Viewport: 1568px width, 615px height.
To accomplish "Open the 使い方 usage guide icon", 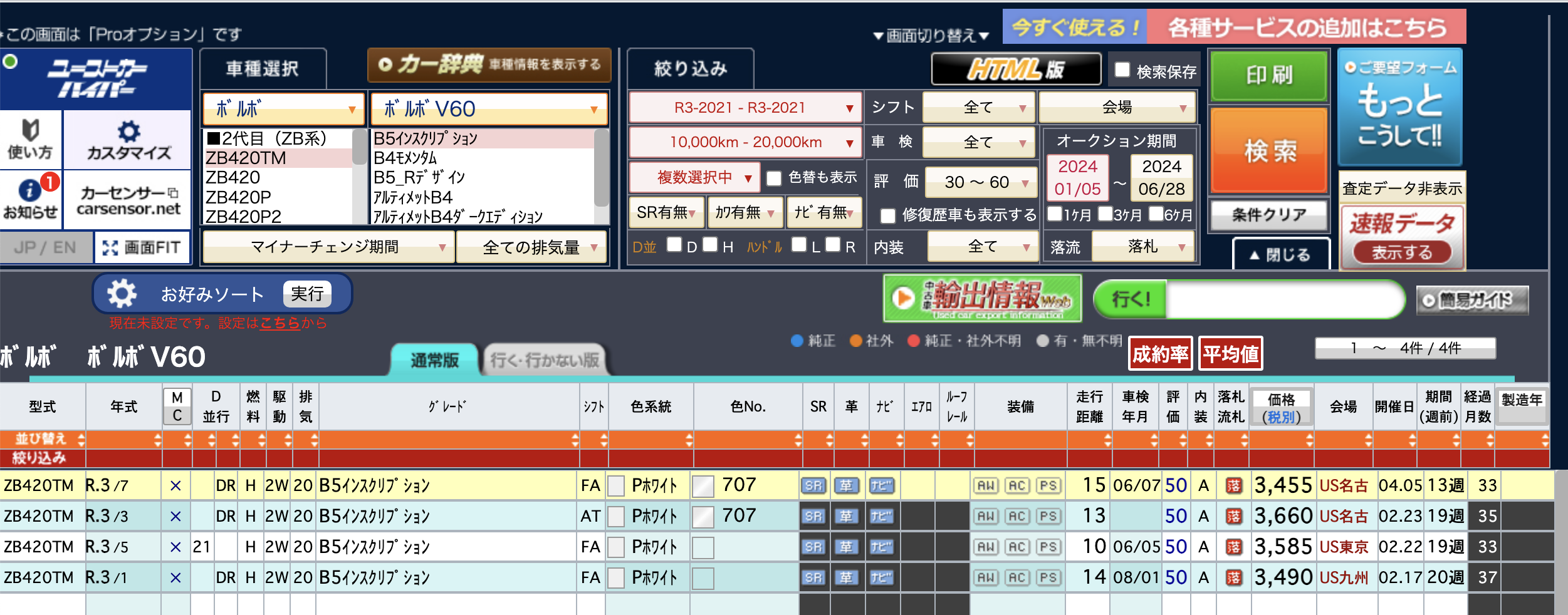I will (30, 140).
